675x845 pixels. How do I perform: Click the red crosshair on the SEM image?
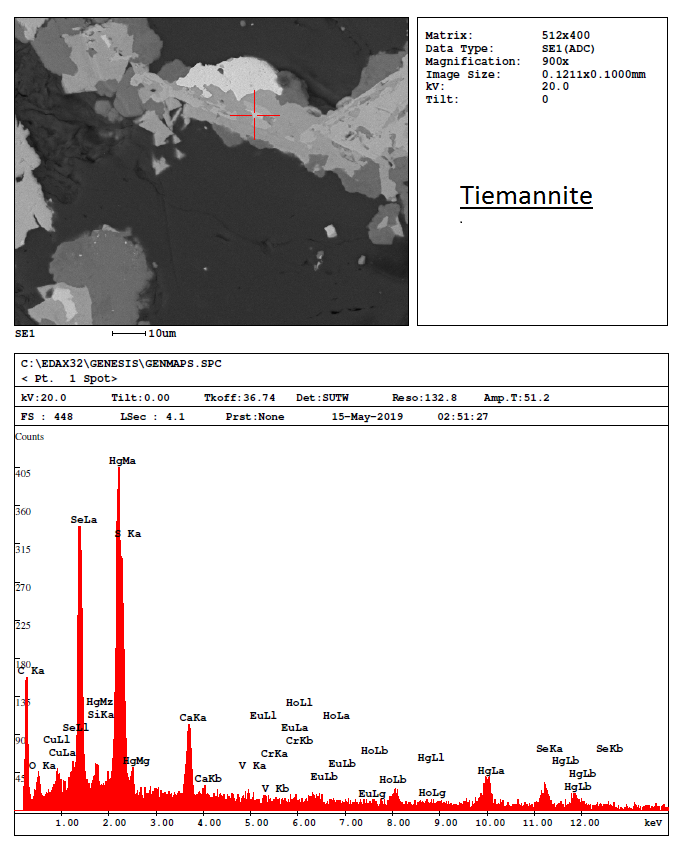254,115
